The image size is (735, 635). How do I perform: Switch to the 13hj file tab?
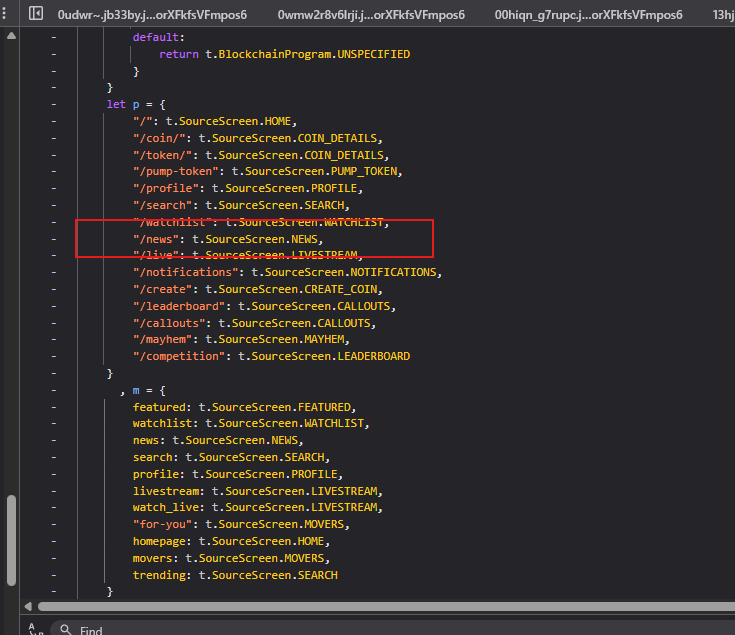(x=723, y=15)
